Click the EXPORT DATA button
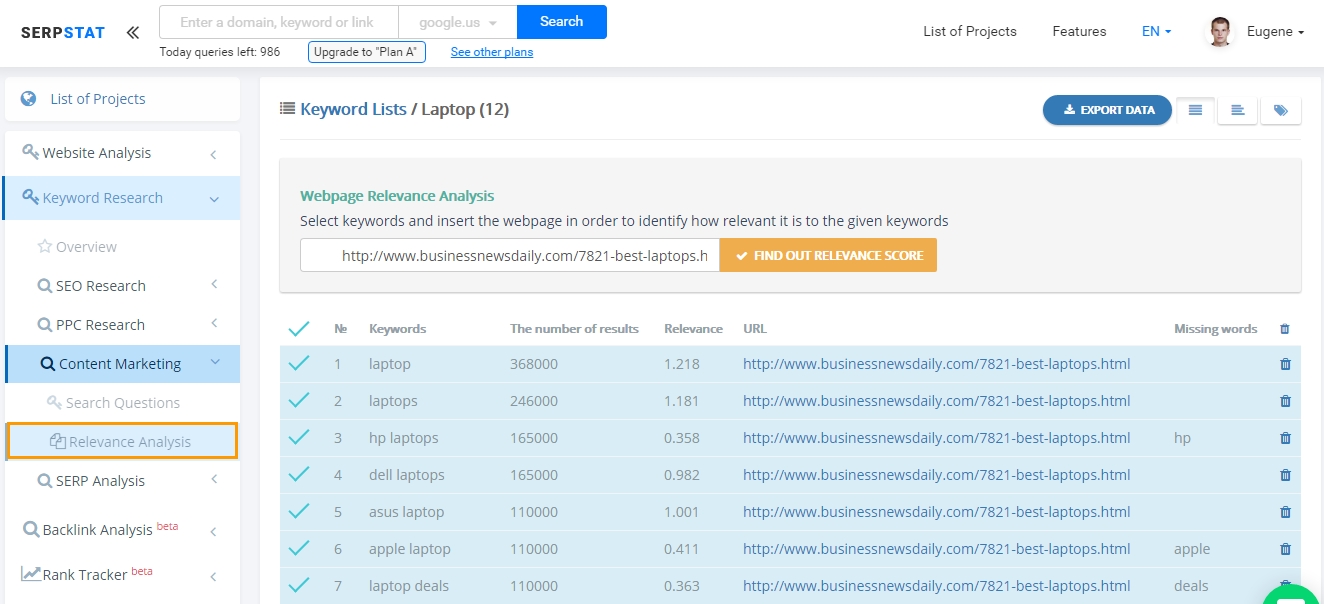The height and width of the screenshot is (604, 1324). (1107, 110)
